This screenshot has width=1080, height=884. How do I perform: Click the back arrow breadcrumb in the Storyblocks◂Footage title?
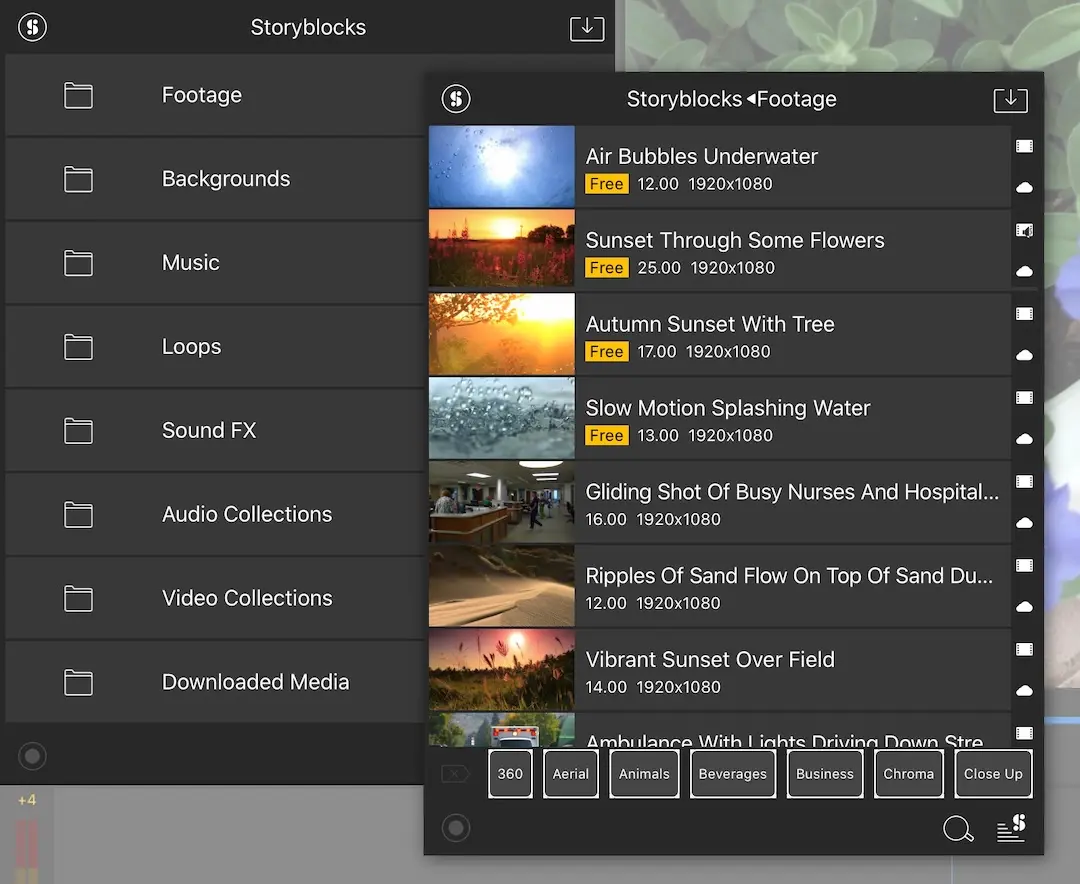pyautogui.click(x=751, y=99)
